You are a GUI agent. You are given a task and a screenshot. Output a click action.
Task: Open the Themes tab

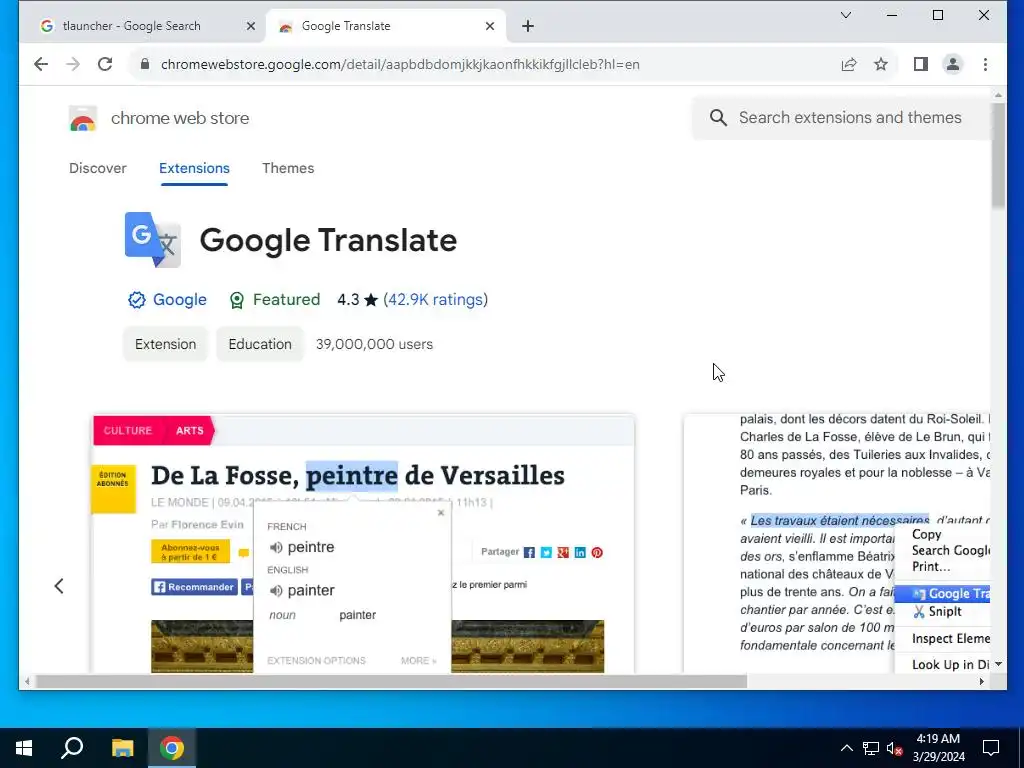(x=288, y=168)
